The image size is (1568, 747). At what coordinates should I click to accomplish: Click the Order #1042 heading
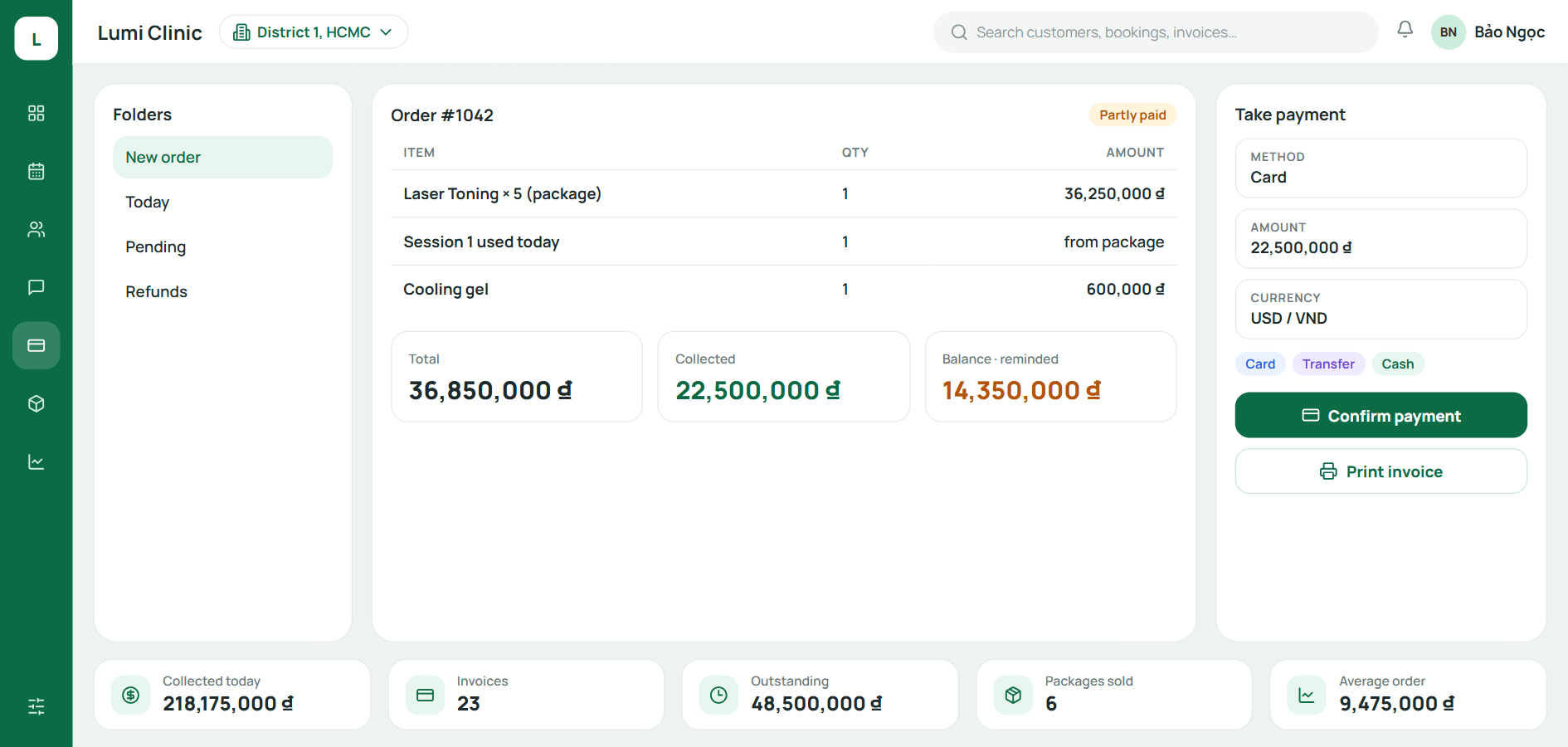click(x=442, y=115)
